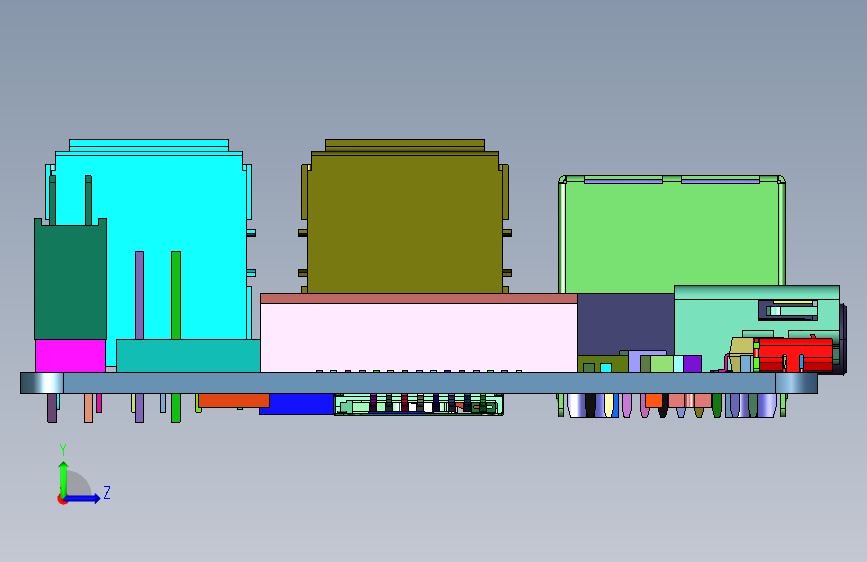Image resolution: width=867 pixels, height=562 pixels.
Task: Select the bright blue part beneath the board
Action: coord(296,404)
